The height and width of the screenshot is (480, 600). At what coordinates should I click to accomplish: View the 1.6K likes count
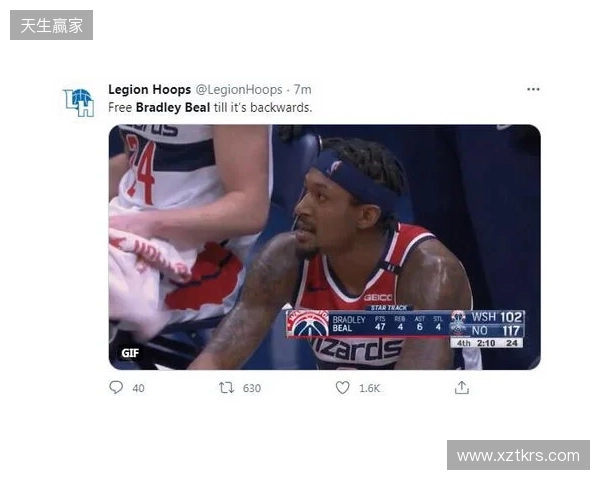pos(369,388)
